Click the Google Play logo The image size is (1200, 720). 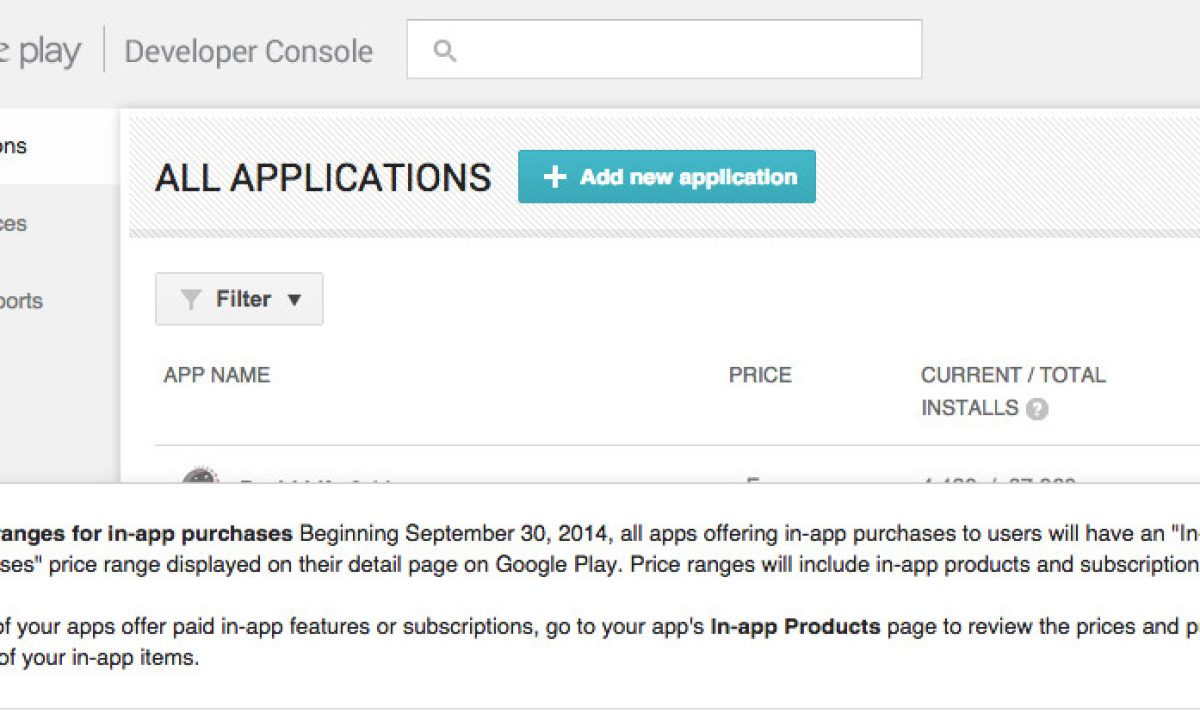tap(40, 51)
